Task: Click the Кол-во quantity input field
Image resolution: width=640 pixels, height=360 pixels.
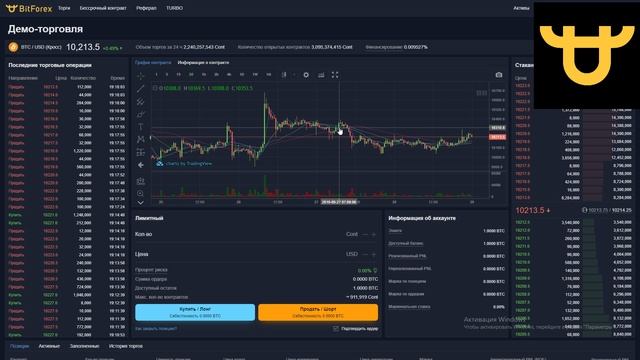Action: pyautogui.click(x=256, y=234)
